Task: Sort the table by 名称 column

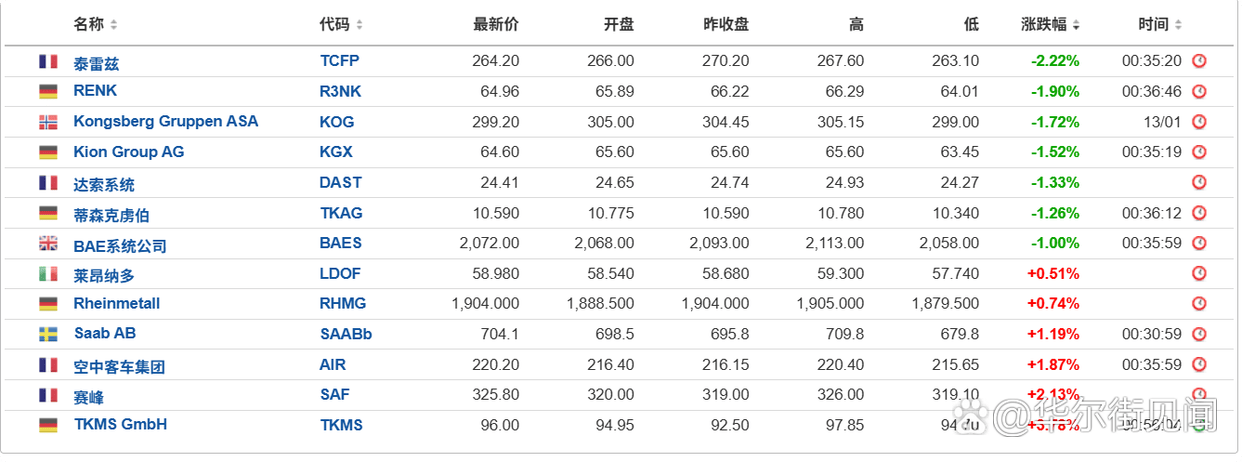Action: [95, 24]
